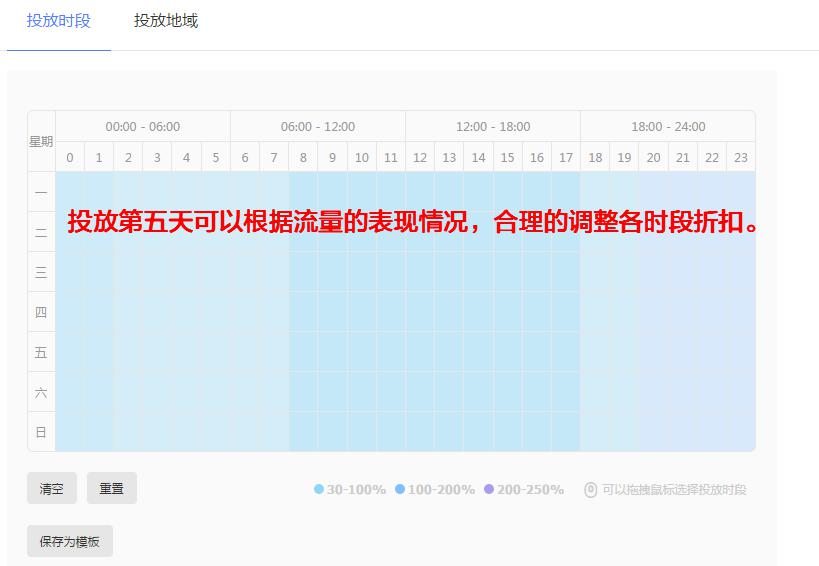The image size is (819, 566).
Task: Select the 一 (Monday) row label
Action: point(41,192)
